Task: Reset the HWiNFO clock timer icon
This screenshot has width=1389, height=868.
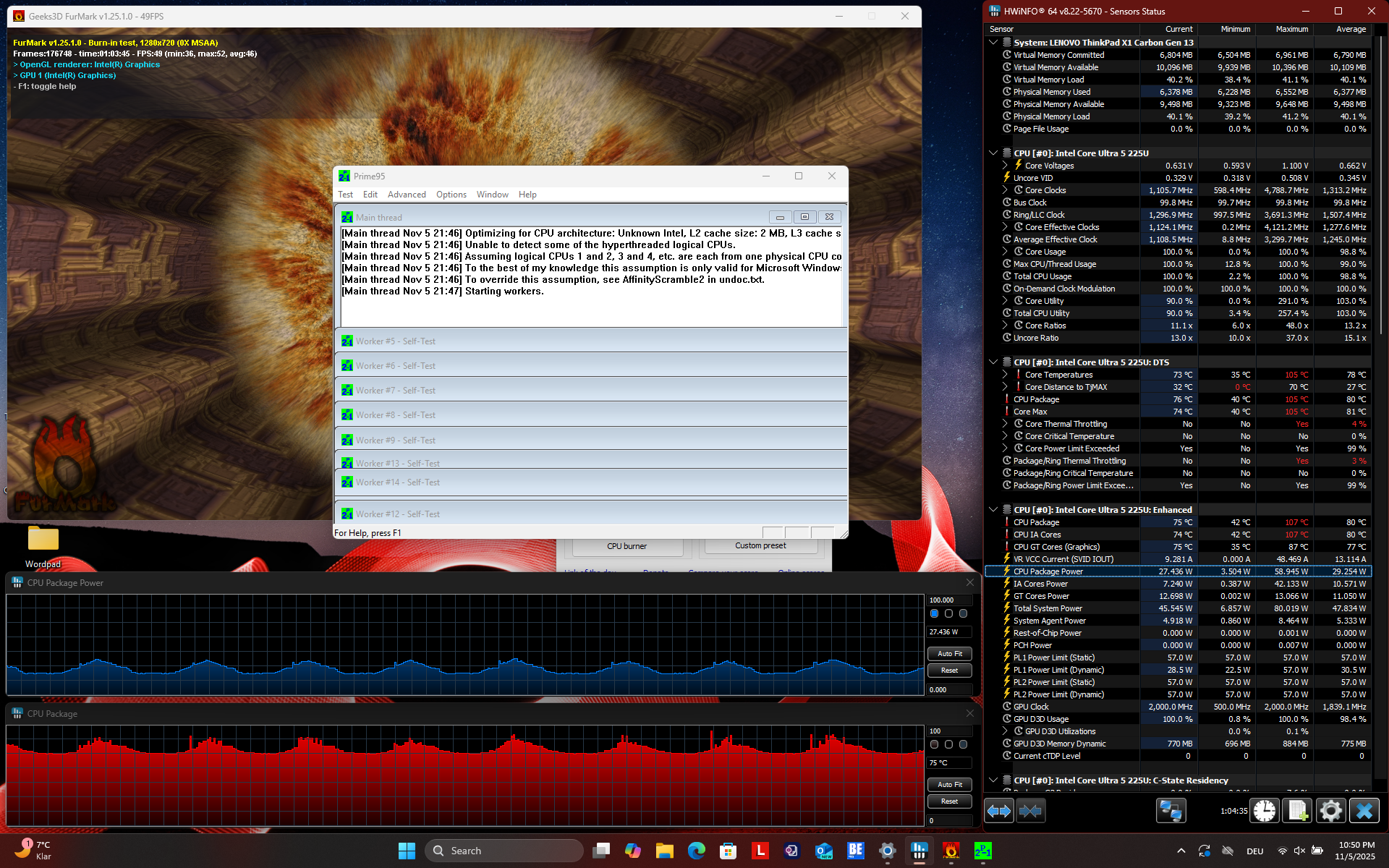Action: 1264,811
